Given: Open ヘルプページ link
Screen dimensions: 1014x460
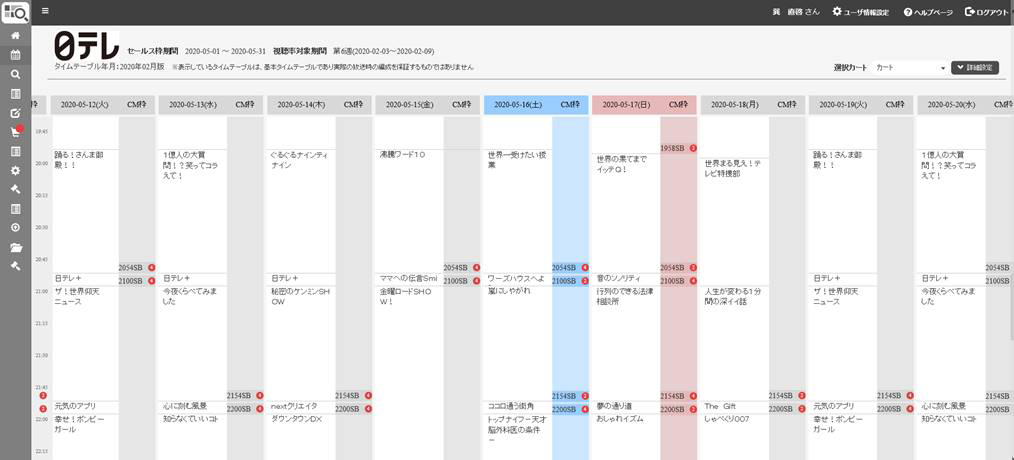Looking at the screenshot, I should click(928, 12).
